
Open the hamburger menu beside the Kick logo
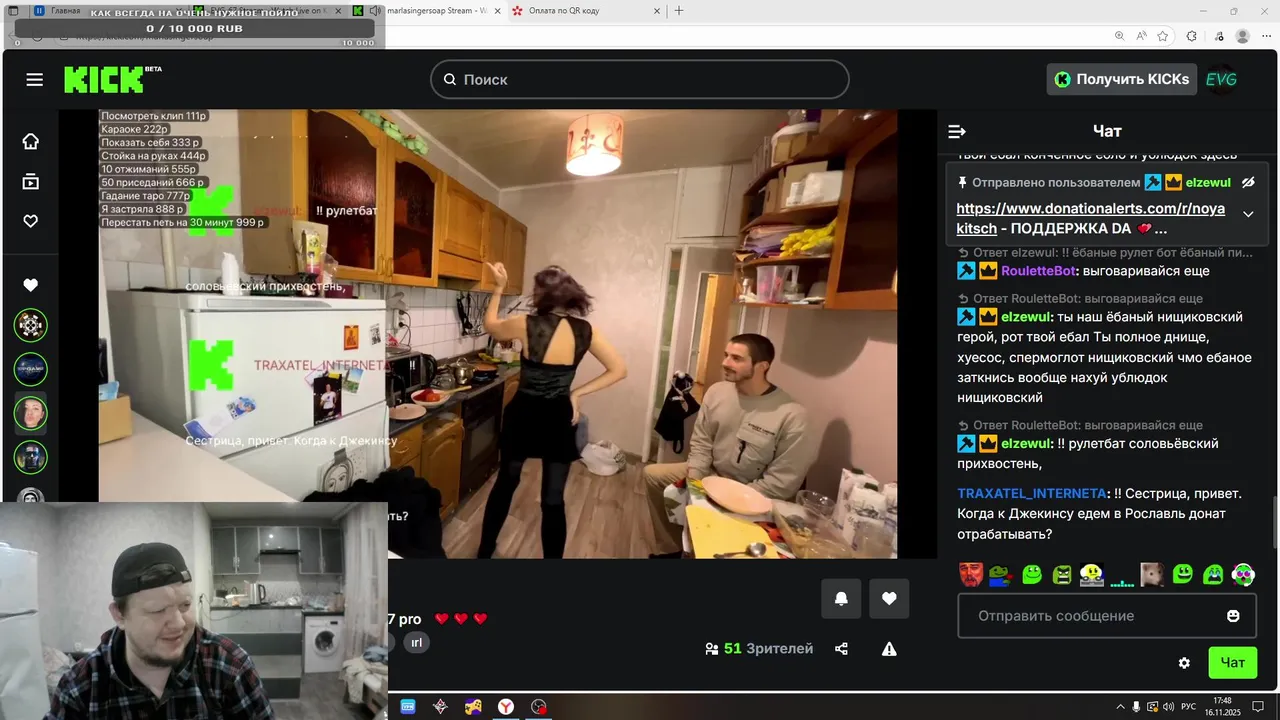pos(35,80)
